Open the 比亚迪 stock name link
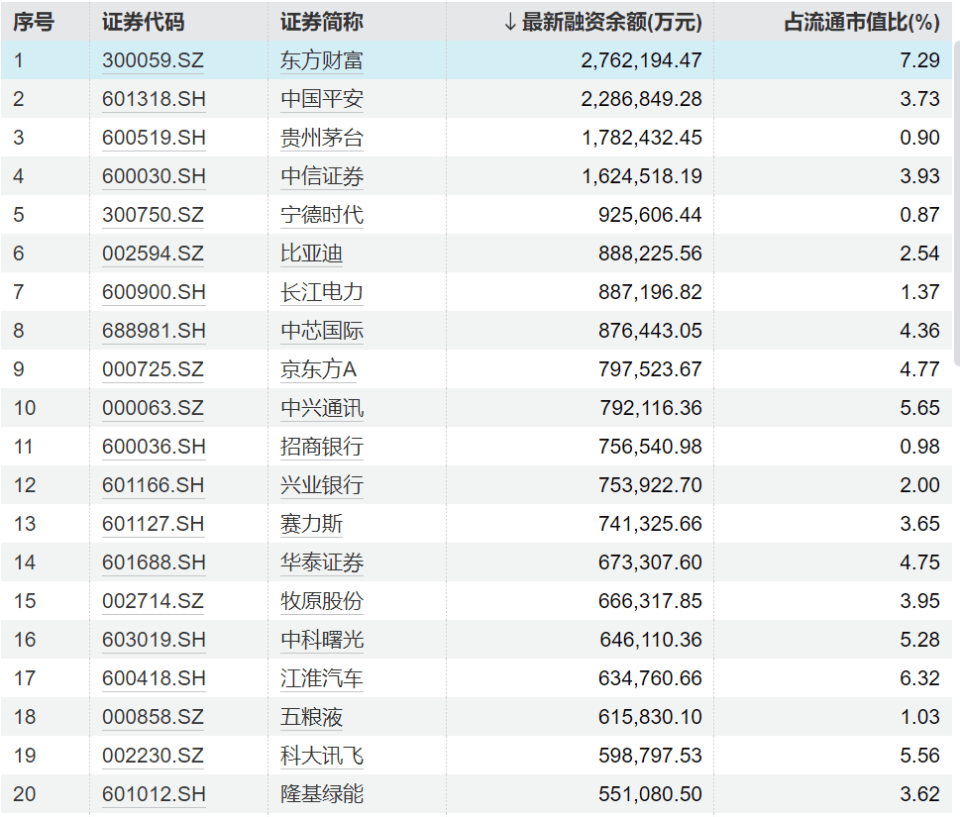Screen dimensions: 960x817 coord(312,253)
